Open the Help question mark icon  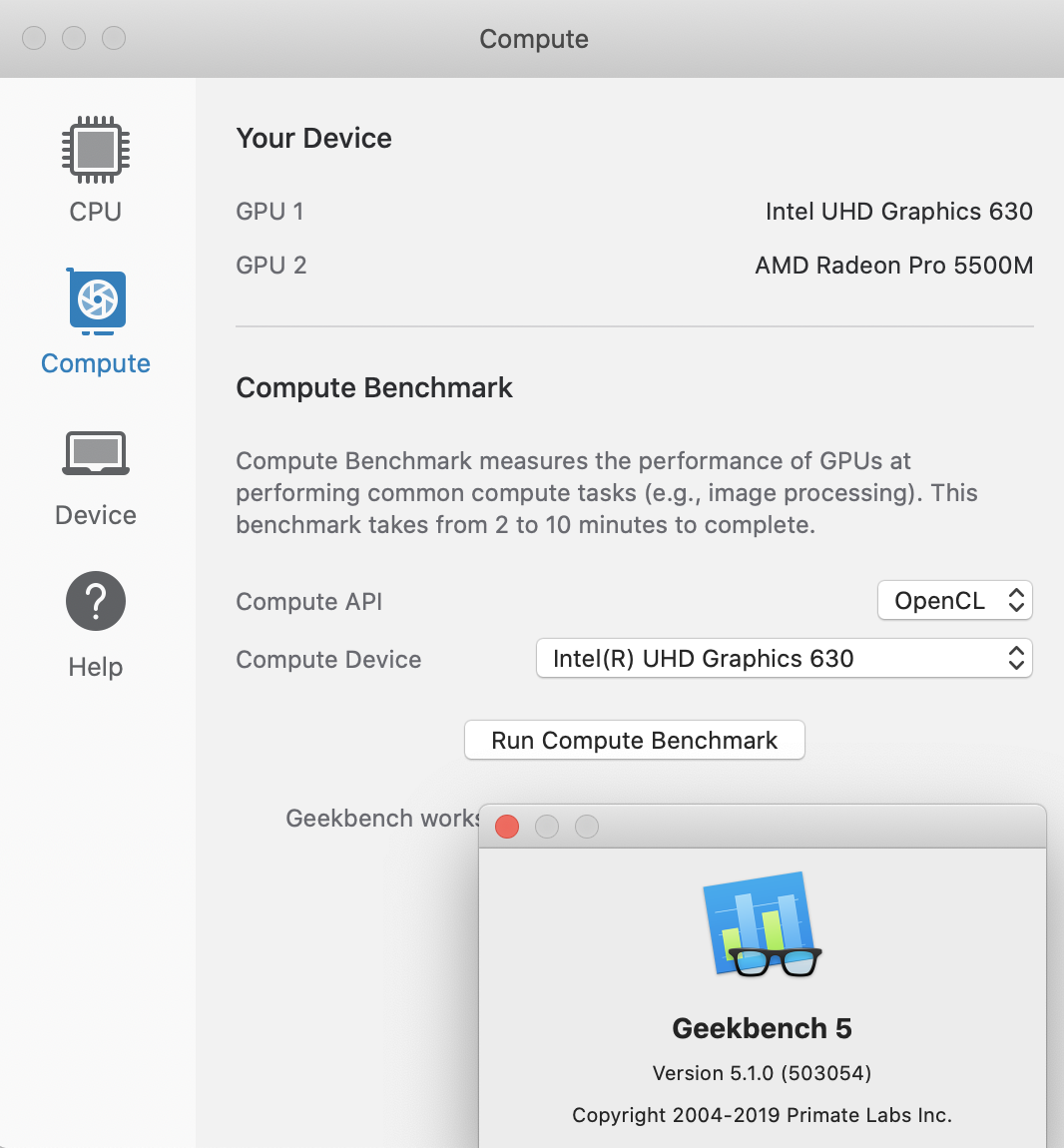click(95, 600)
